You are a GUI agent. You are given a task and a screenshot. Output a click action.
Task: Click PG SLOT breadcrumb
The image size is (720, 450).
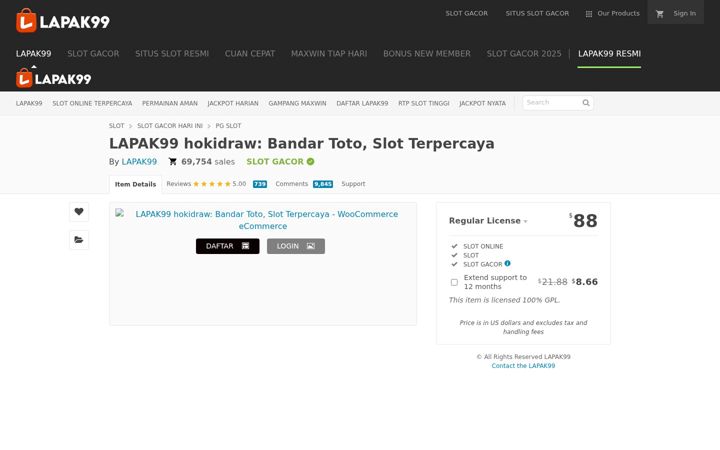228,126
